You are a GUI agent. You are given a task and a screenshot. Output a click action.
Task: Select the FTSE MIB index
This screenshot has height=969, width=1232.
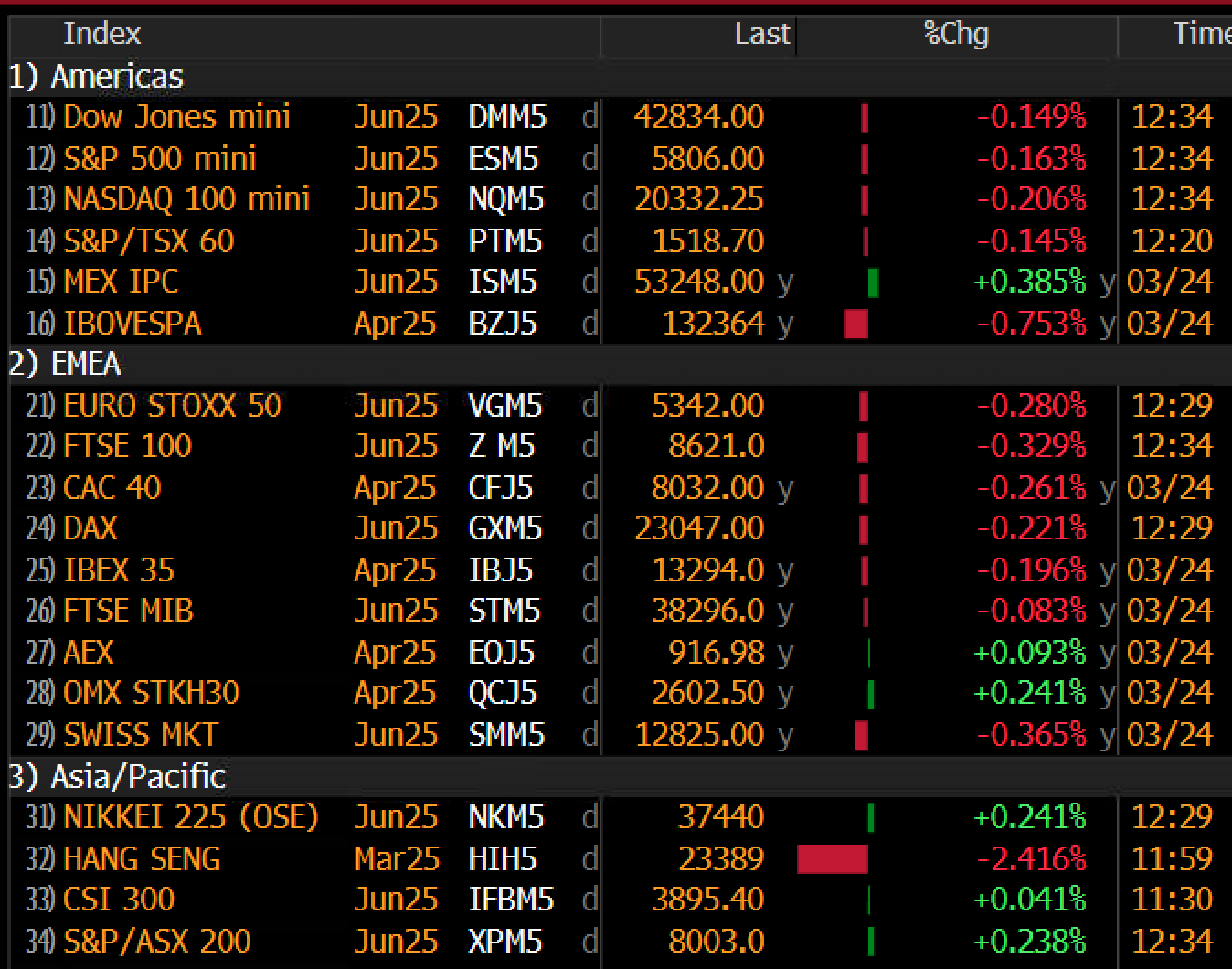(x=128, y=611)
